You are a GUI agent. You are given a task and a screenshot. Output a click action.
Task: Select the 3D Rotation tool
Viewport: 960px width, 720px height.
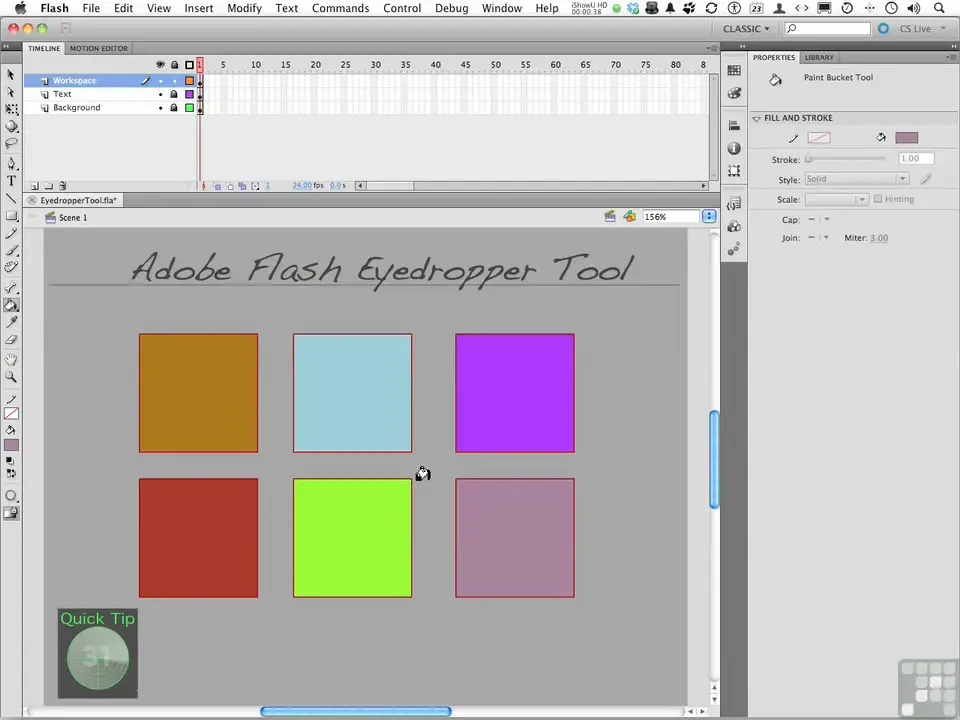click(x=11, y=126)
